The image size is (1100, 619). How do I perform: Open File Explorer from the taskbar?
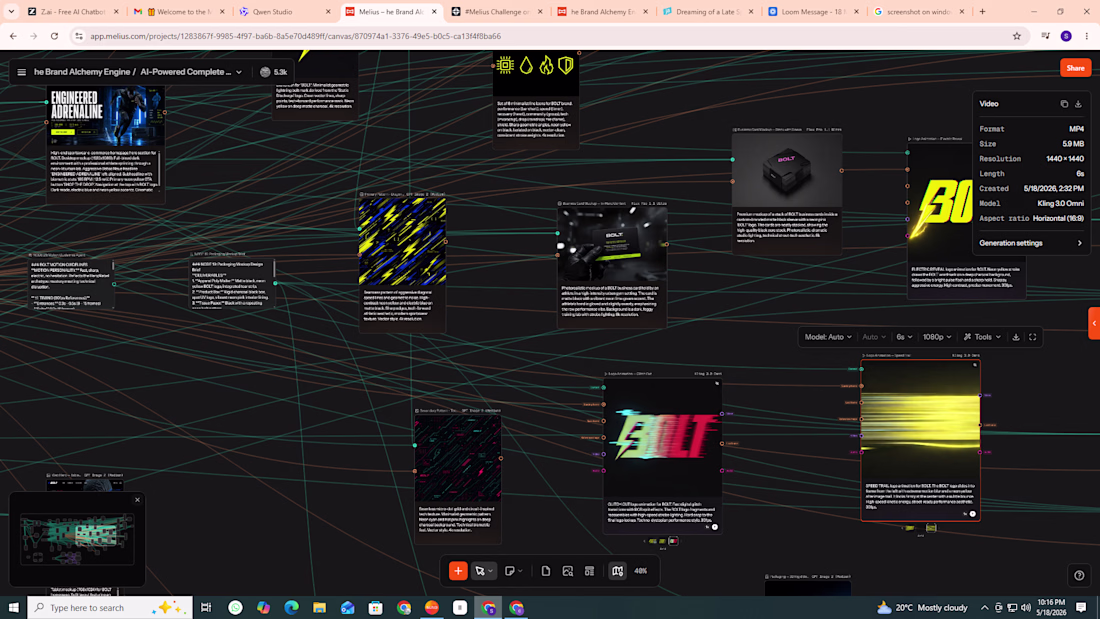tap(319, 608)
